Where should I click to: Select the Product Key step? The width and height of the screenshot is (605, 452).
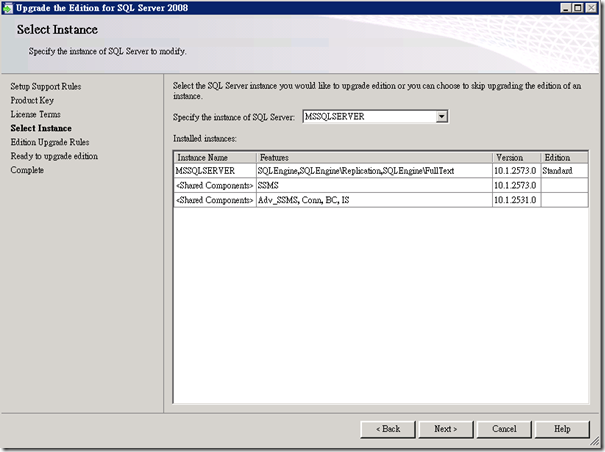33,101
